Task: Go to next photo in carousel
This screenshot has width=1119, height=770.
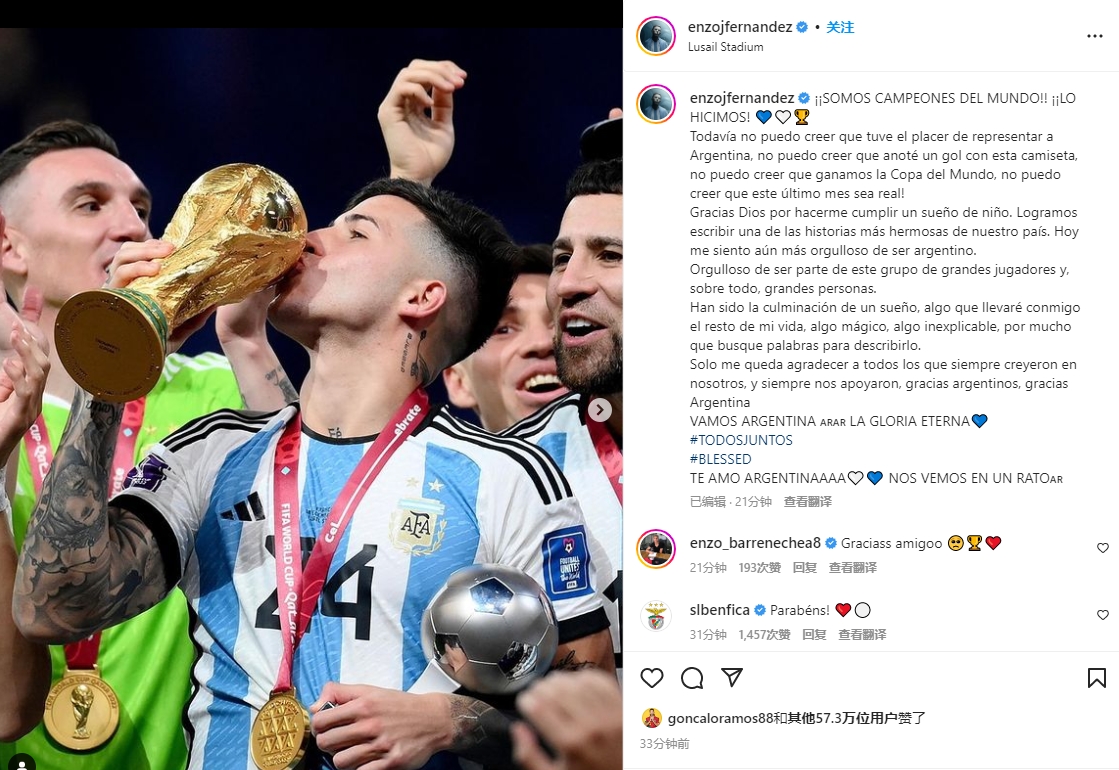Action: pos(599,410)
